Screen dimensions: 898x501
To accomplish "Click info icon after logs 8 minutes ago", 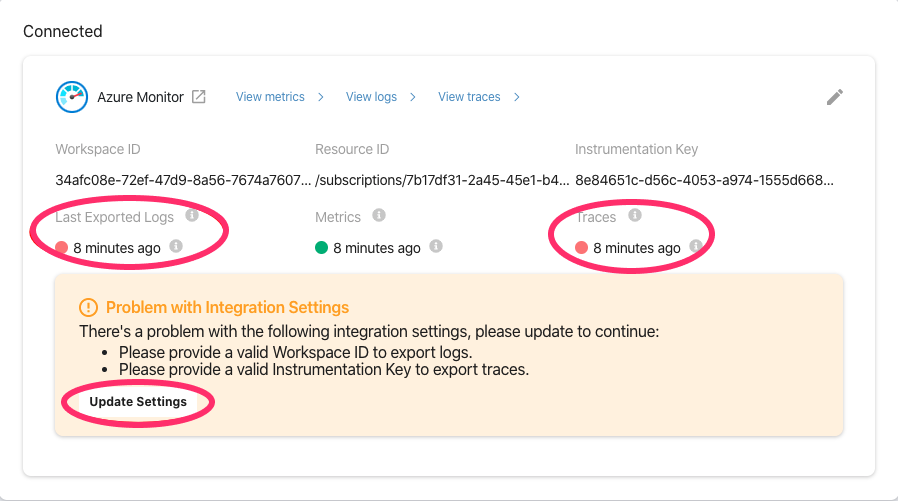I will (176, 246).
